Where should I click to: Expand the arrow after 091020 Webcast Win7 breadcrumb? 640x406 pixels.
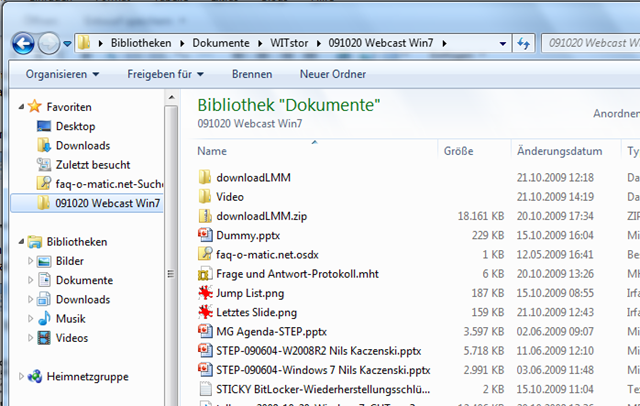[444, 43]
